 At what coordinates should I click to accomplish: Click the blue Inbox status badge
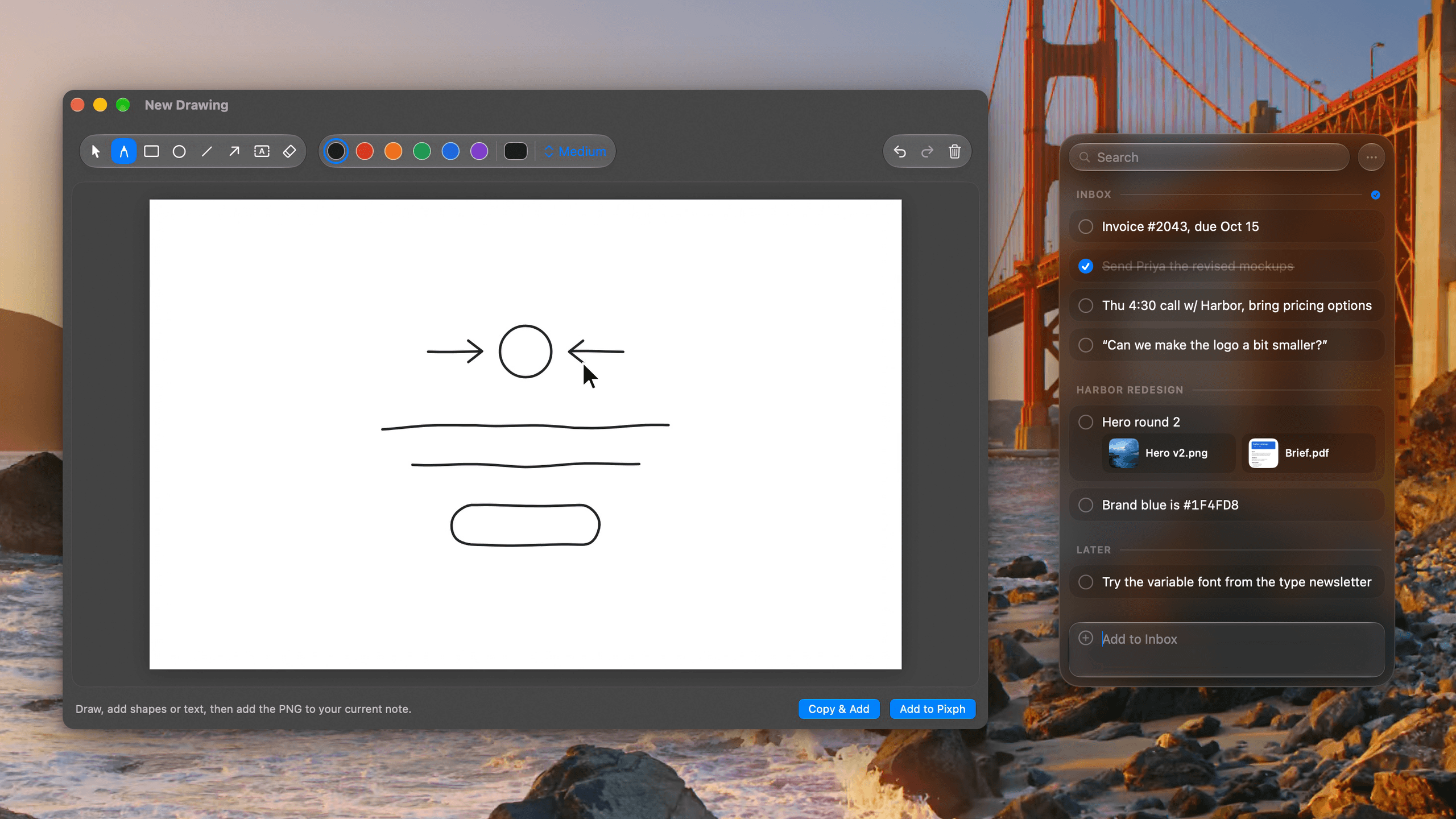(1375, 195)
